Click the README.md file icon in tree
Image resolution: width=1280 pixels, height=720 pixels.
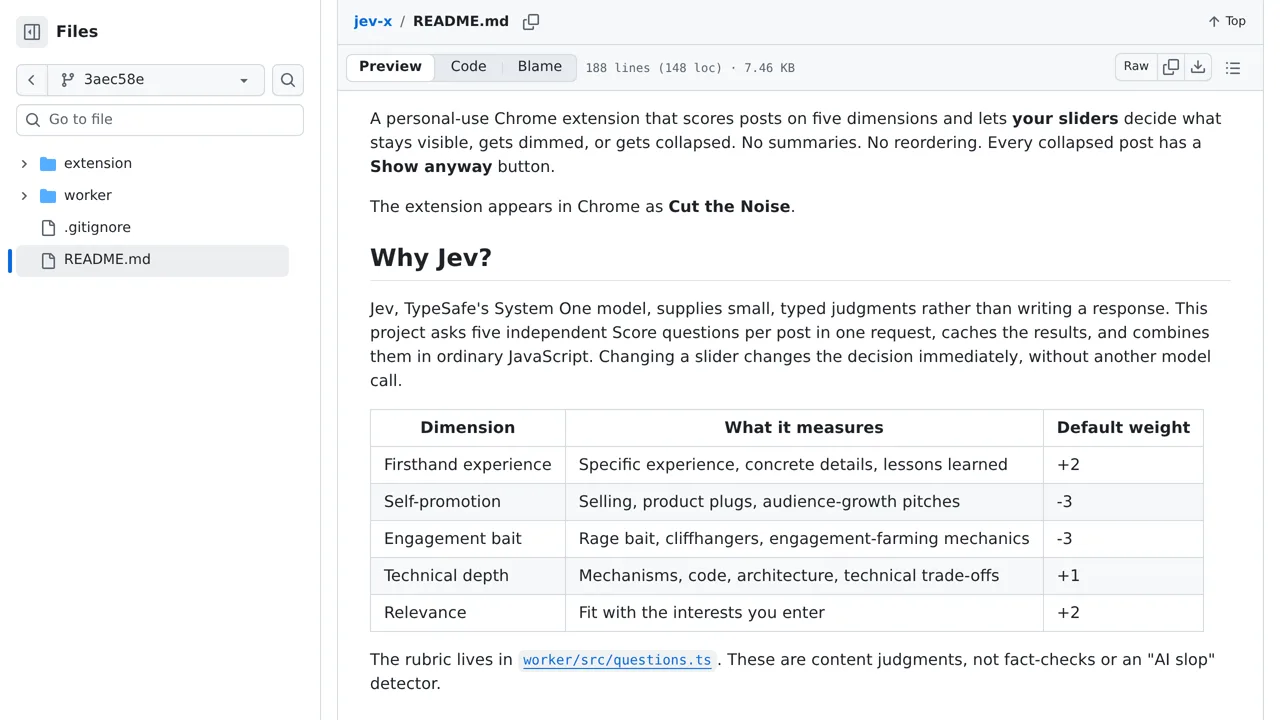click(48, 260)
